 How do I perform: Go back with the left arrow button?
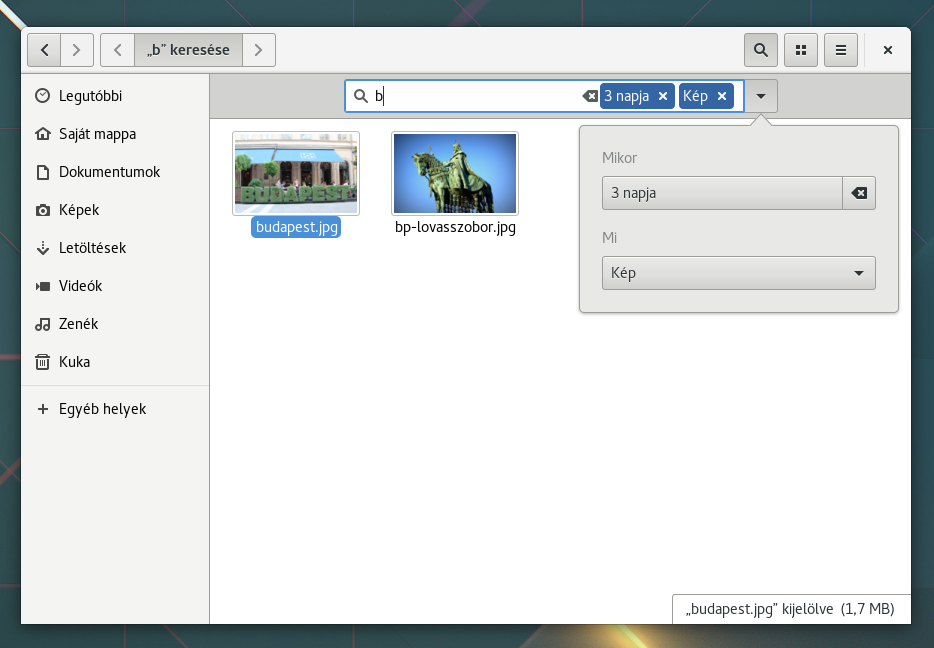[45, 50]
